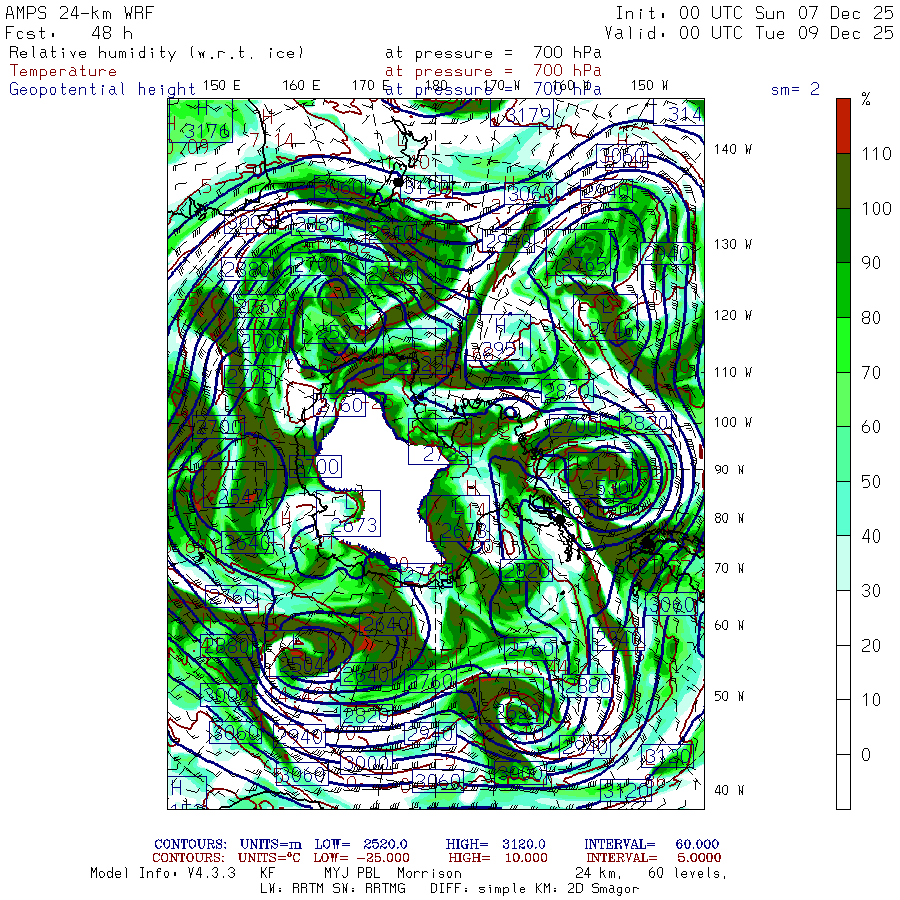Viewport: 900px width, 900px height.
Task: Click the "%" unit label above the color bar
Action: pyautogui.click(x=866, y=99)
